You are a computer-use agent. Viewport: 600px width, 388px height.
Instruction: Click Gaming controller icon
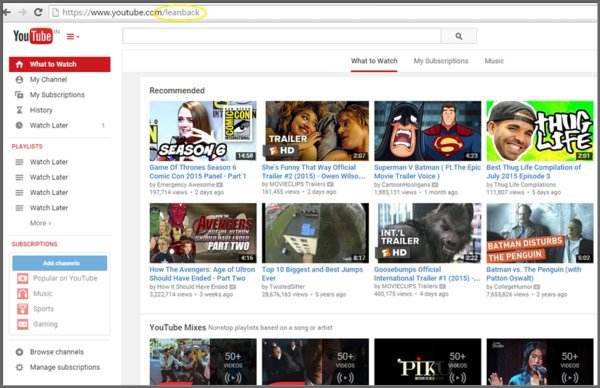click(x=23, y=324)
